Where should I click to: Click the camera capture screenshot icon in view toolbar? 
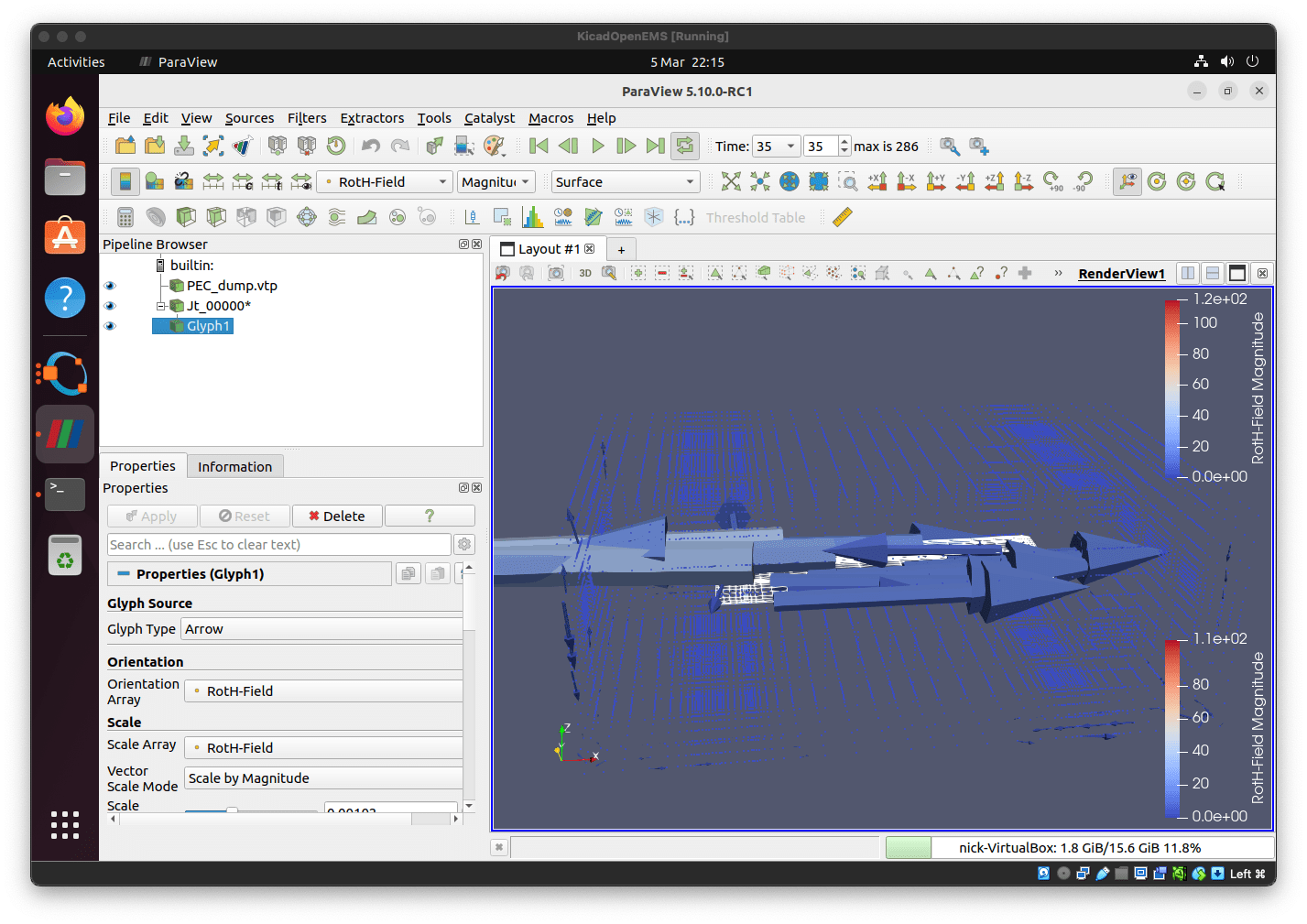pos(556,273)
